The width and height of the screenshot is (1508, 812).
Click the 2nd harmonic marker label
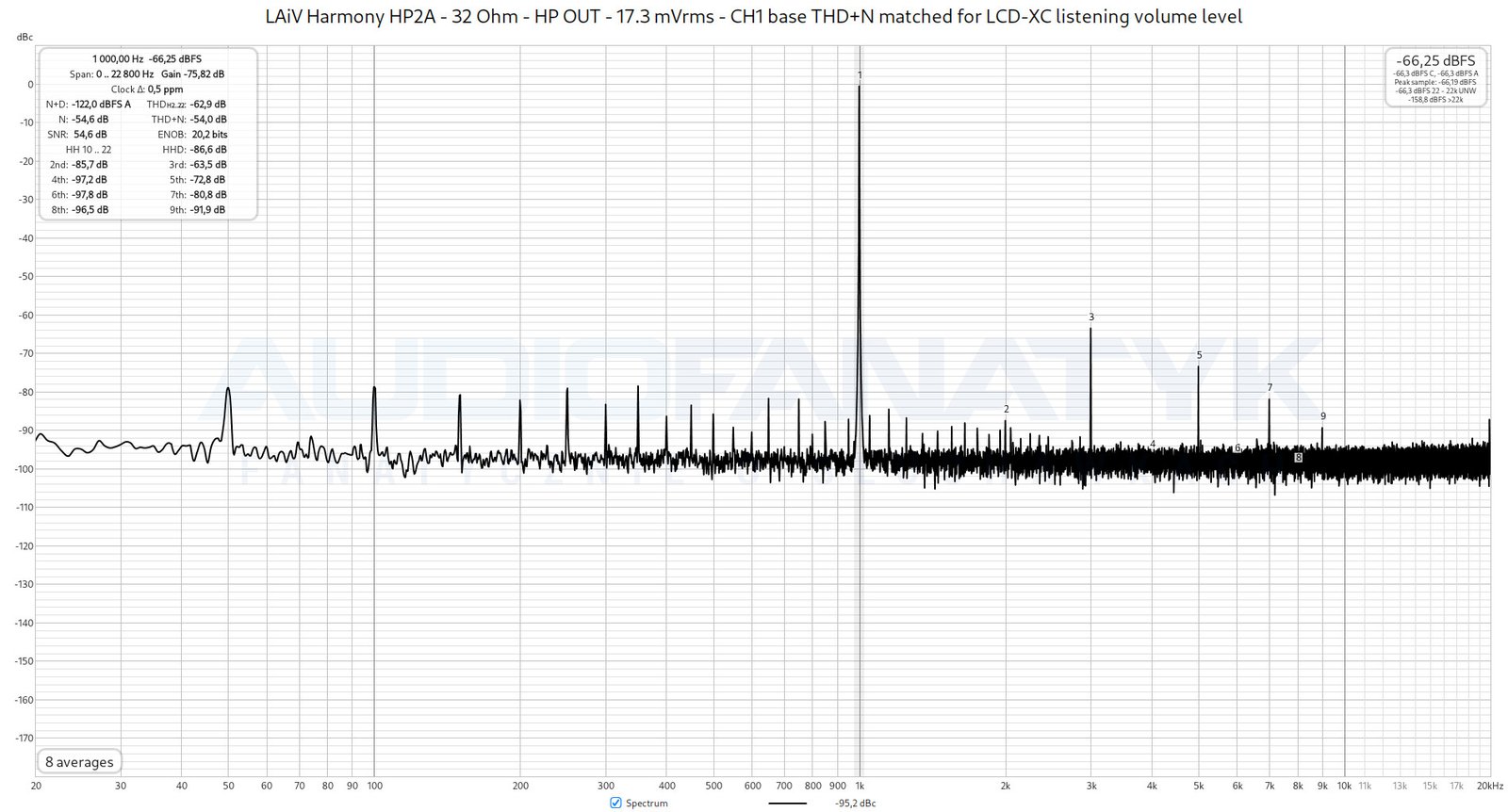click(1007, 409)
